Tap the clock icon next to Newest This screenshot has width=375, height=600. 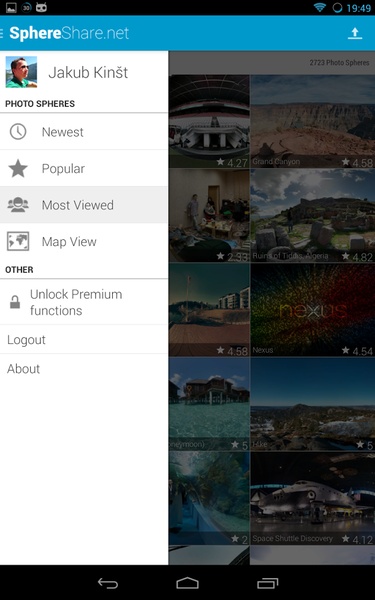click(x=18, y=132)
